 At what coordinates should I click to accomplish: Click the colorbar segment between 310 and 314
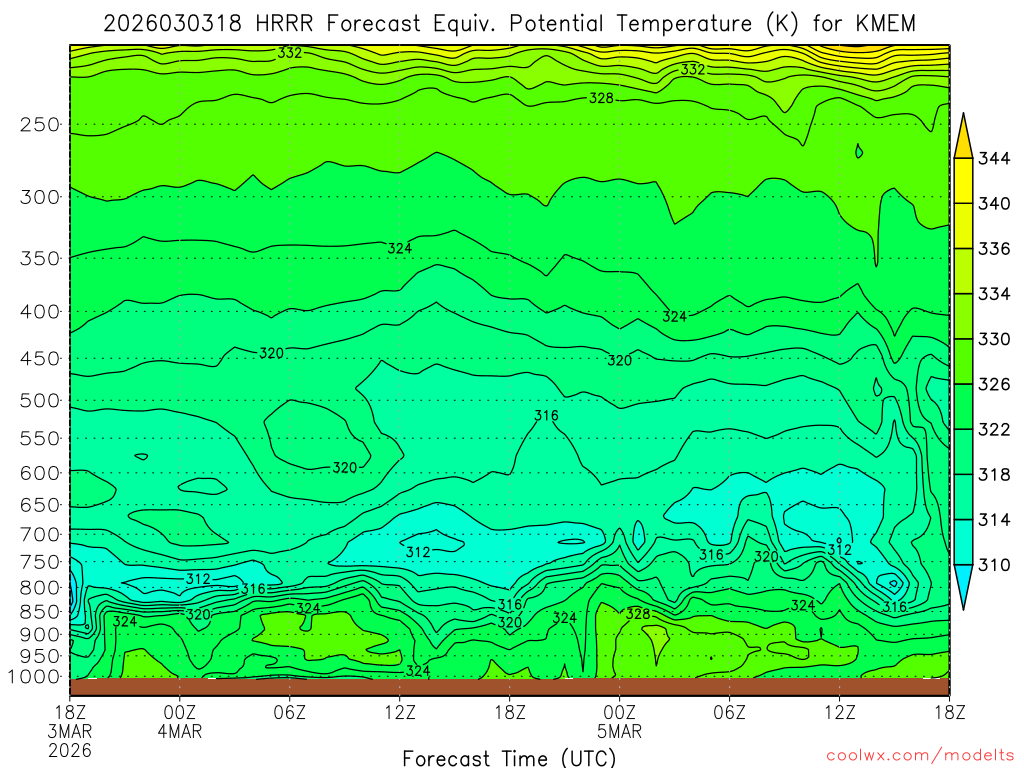coord(963,542)
